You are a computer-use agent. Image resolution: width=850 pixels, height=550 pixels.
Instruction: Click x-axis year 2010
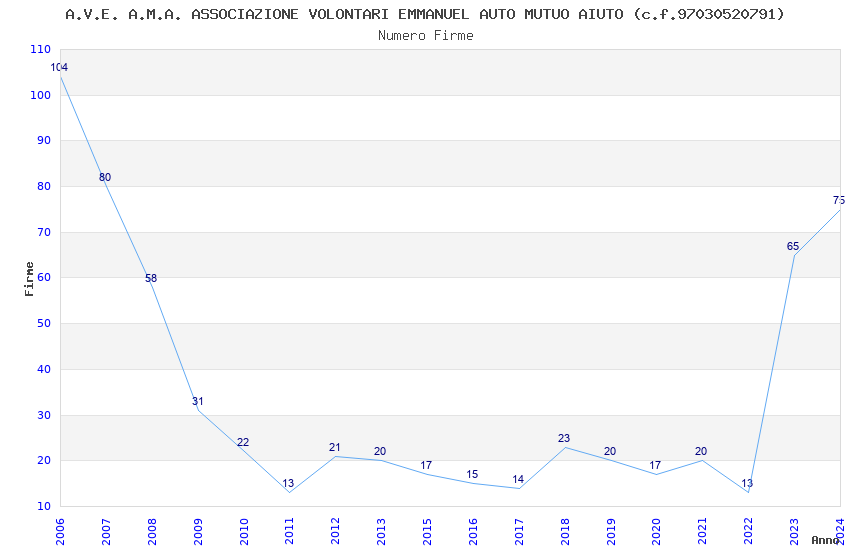click(244, 532)
